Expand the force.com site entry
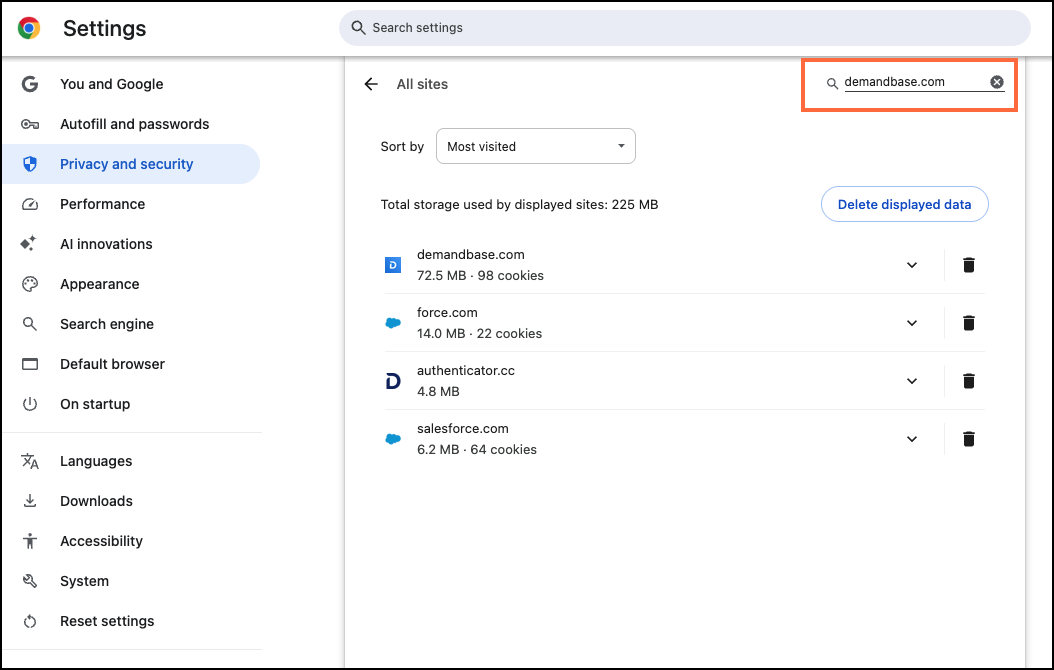 coord(911,323)
